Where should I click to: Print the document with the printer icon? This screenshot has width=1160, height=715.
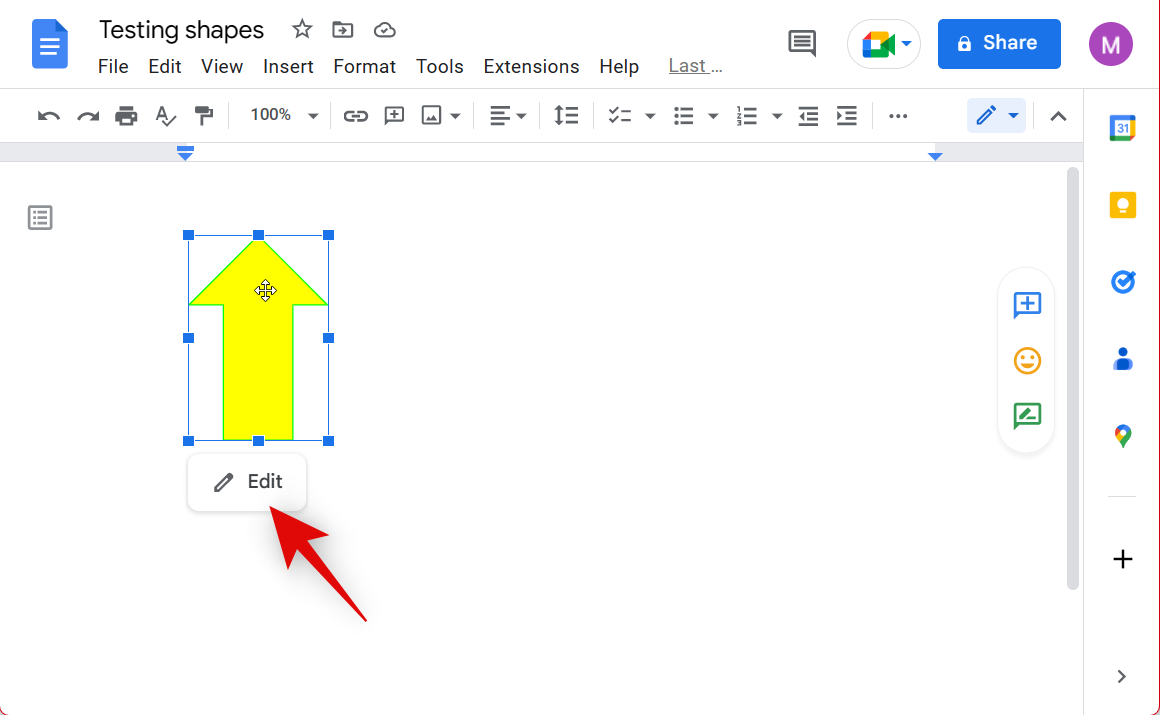127,116
